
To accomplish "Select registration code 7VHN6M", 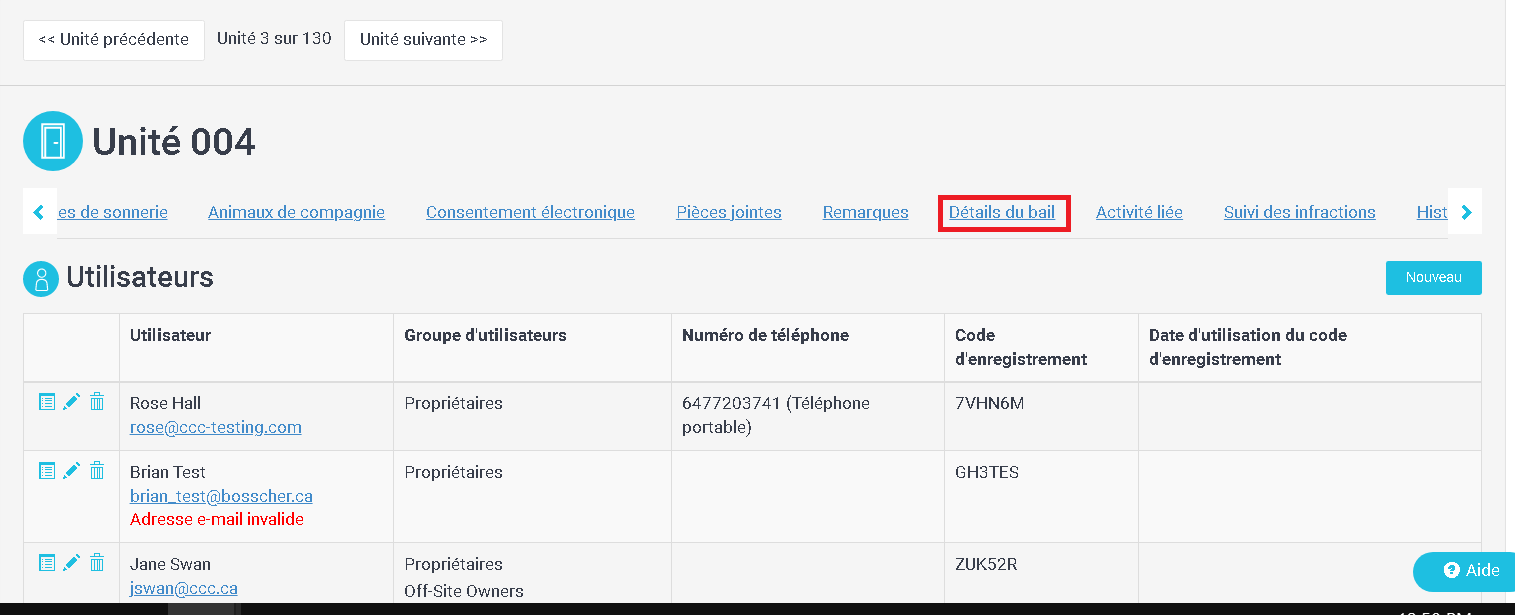I will [x=990, y=403].
